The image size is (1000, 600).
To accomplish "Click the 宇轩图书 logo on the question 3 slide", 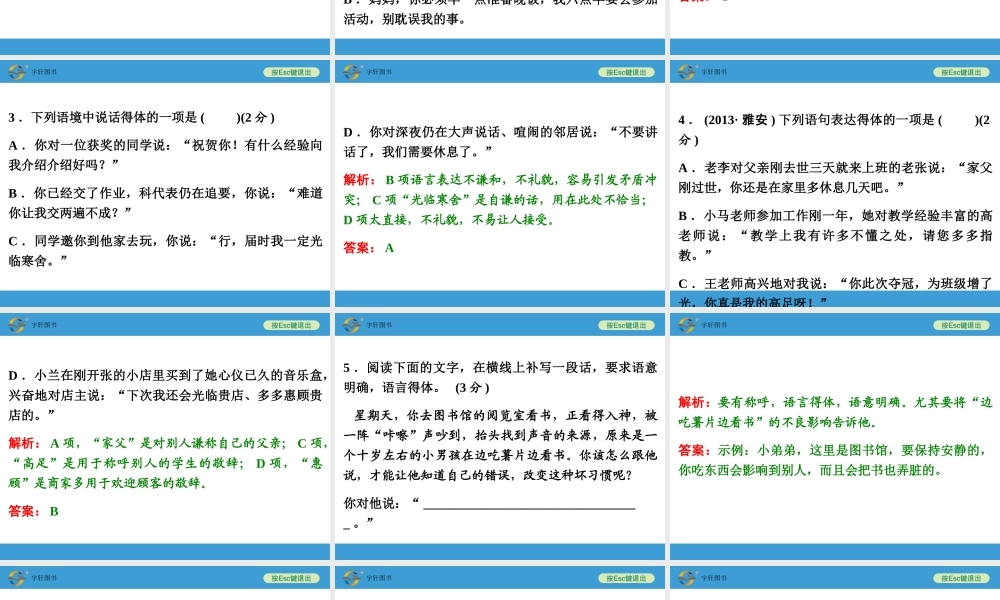I will point(33,72).
